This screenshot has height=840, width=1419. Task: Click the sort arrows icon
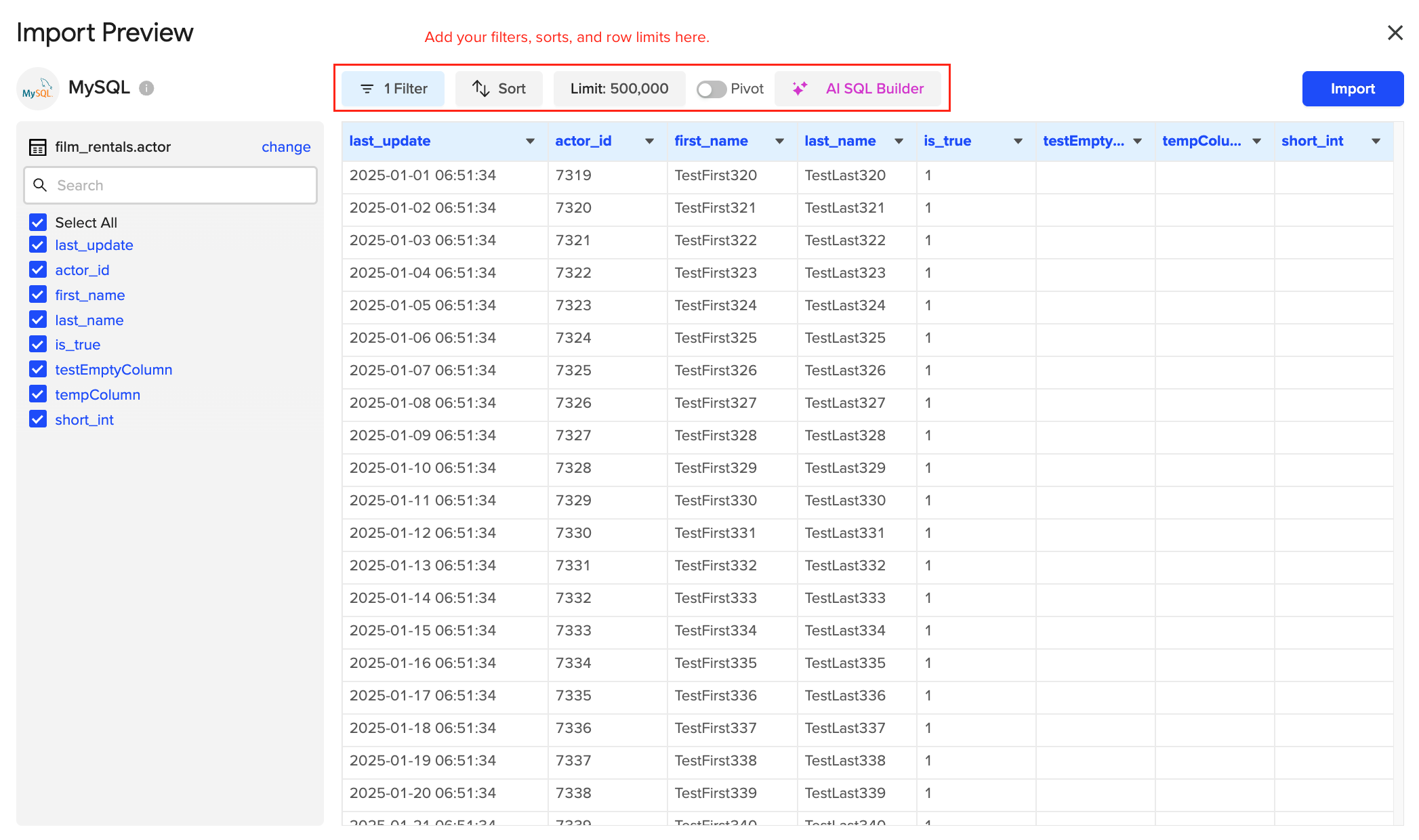pos(481,89)
